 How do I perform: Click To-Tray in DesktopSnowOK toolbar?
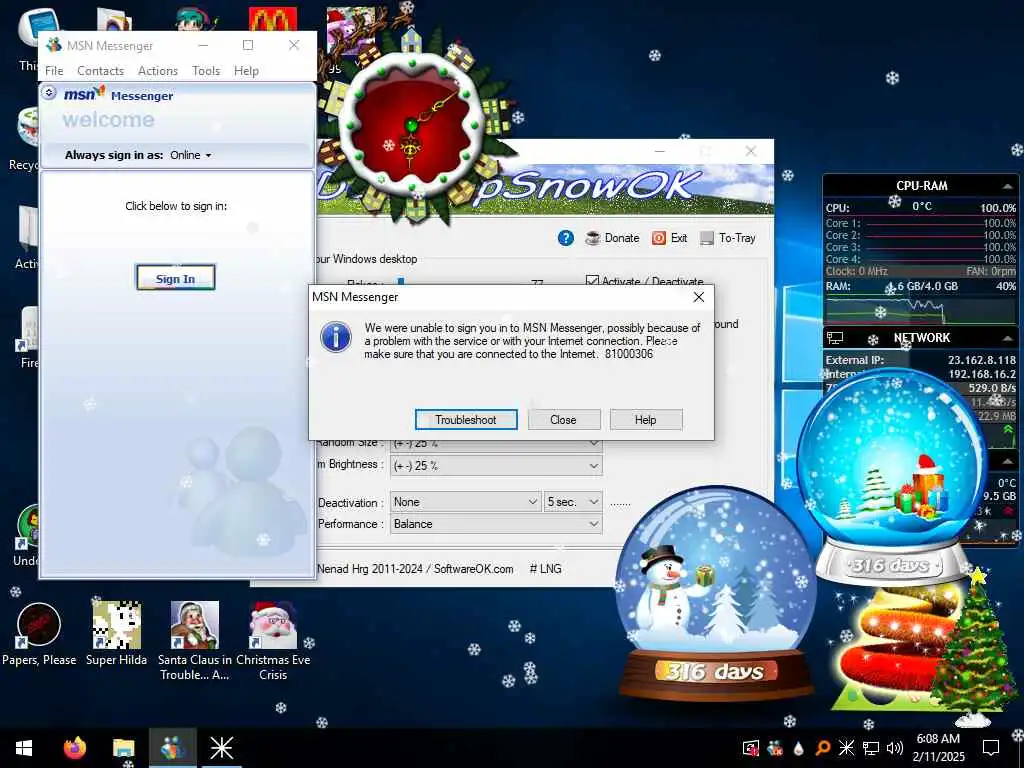tap(728, 238)
